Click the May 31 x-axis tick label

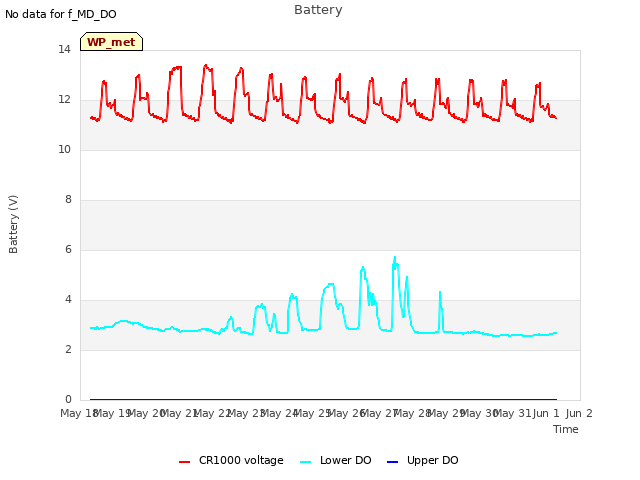[514, 413]
